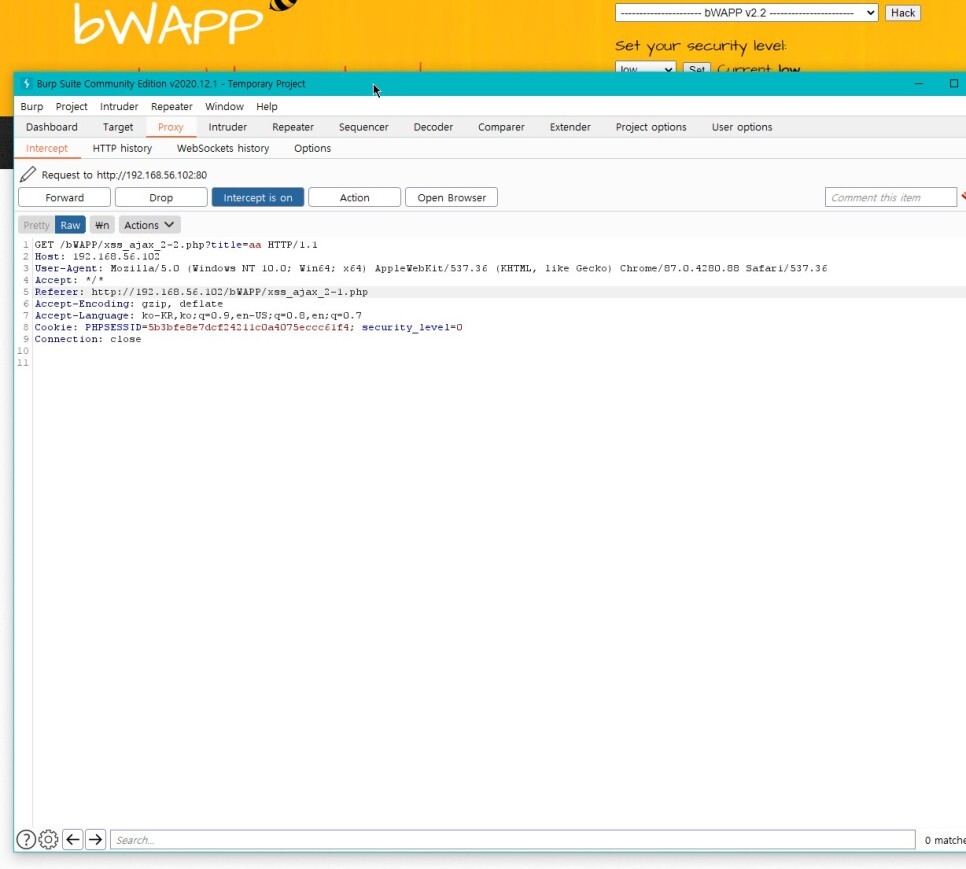Select the Raw view button

pyautogui.click(x=70, y=225)
